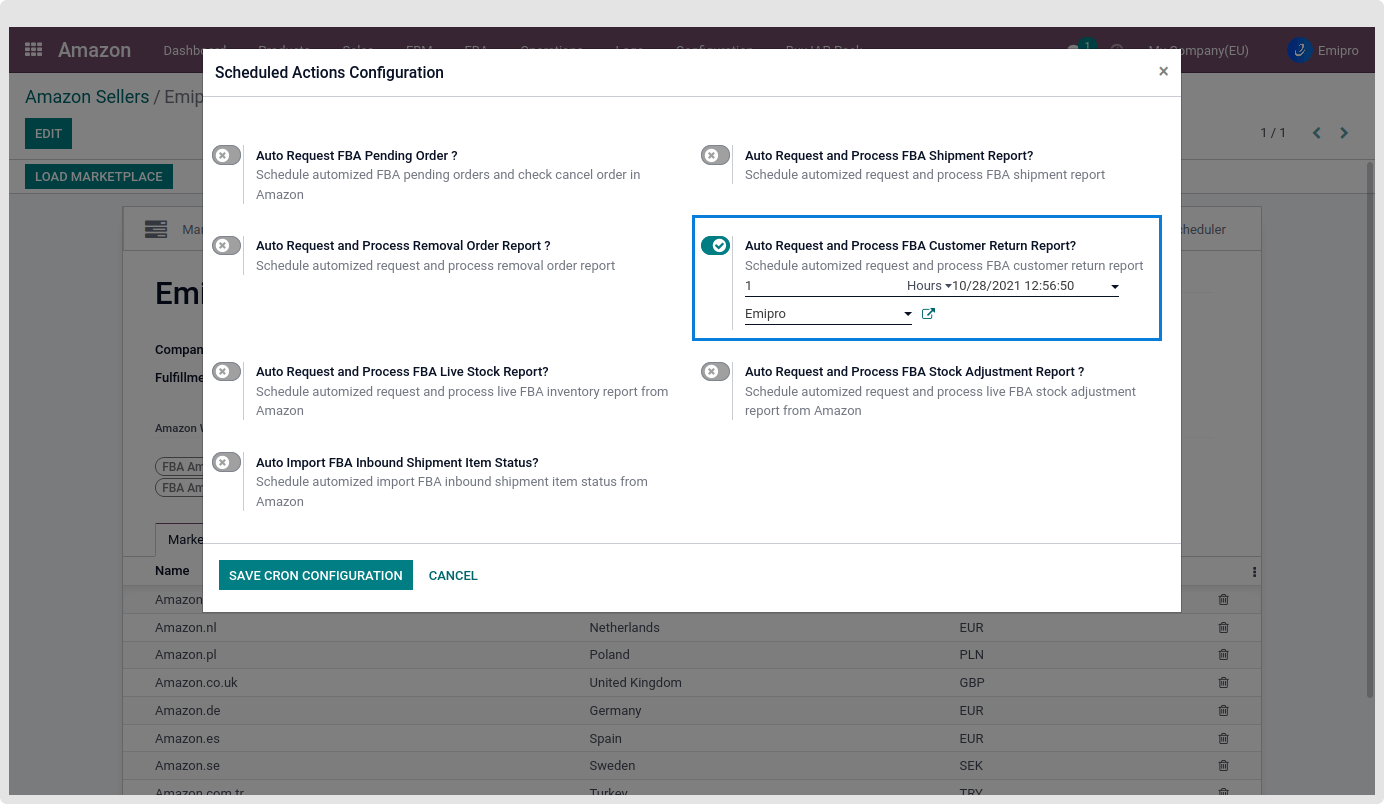Image resolution: width=1384 pixels, height=804 pixels.
Task: Open the apps grid menu icon
Action: [34, 50]
